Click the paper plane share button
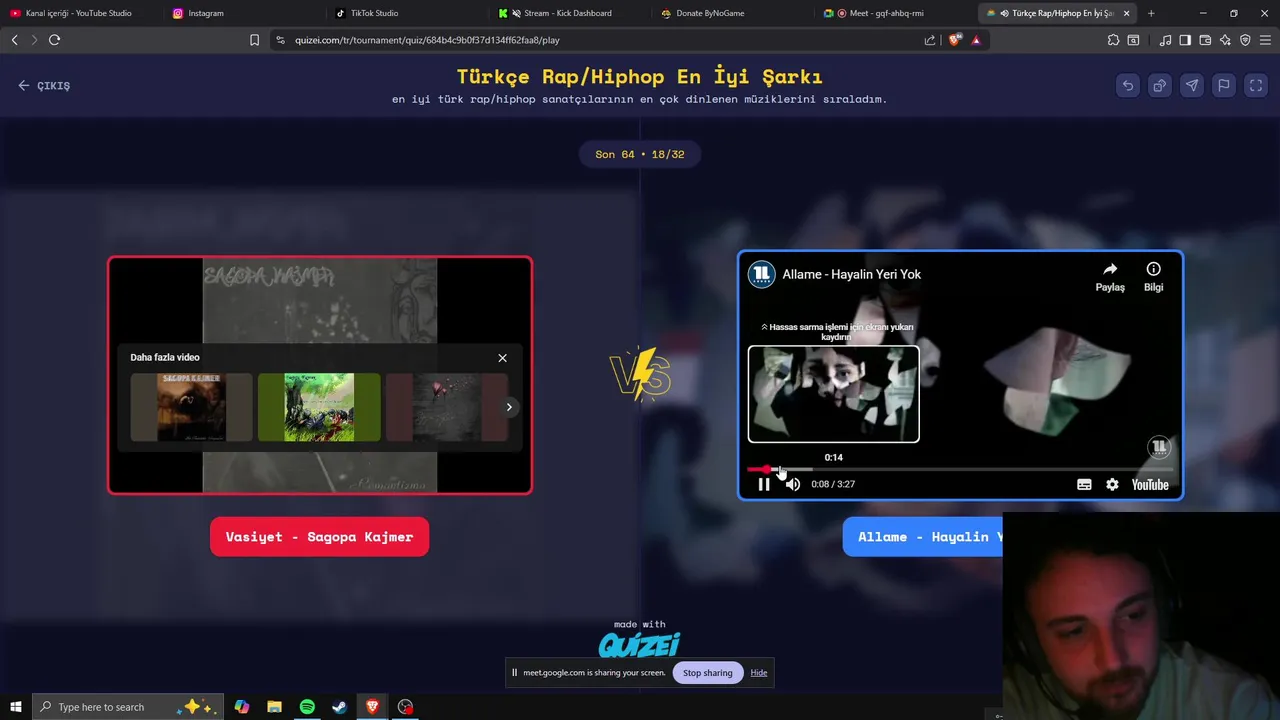Image resolution: width=1280 pixels, height=720 pixels. coord(1192,86)
